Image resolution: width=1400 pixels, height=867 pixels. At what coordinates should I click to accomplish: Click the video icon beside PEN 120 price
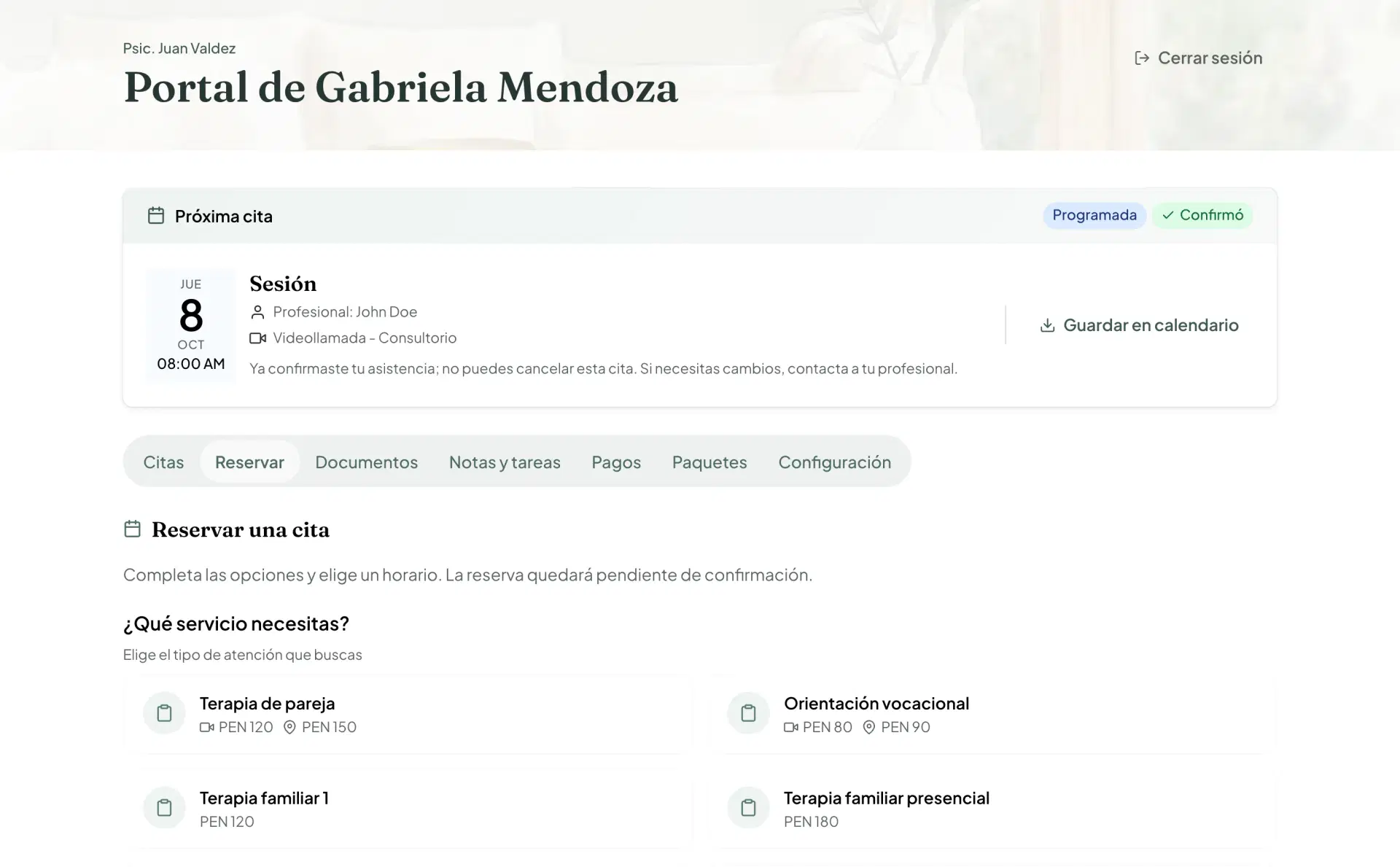point(207,727)
